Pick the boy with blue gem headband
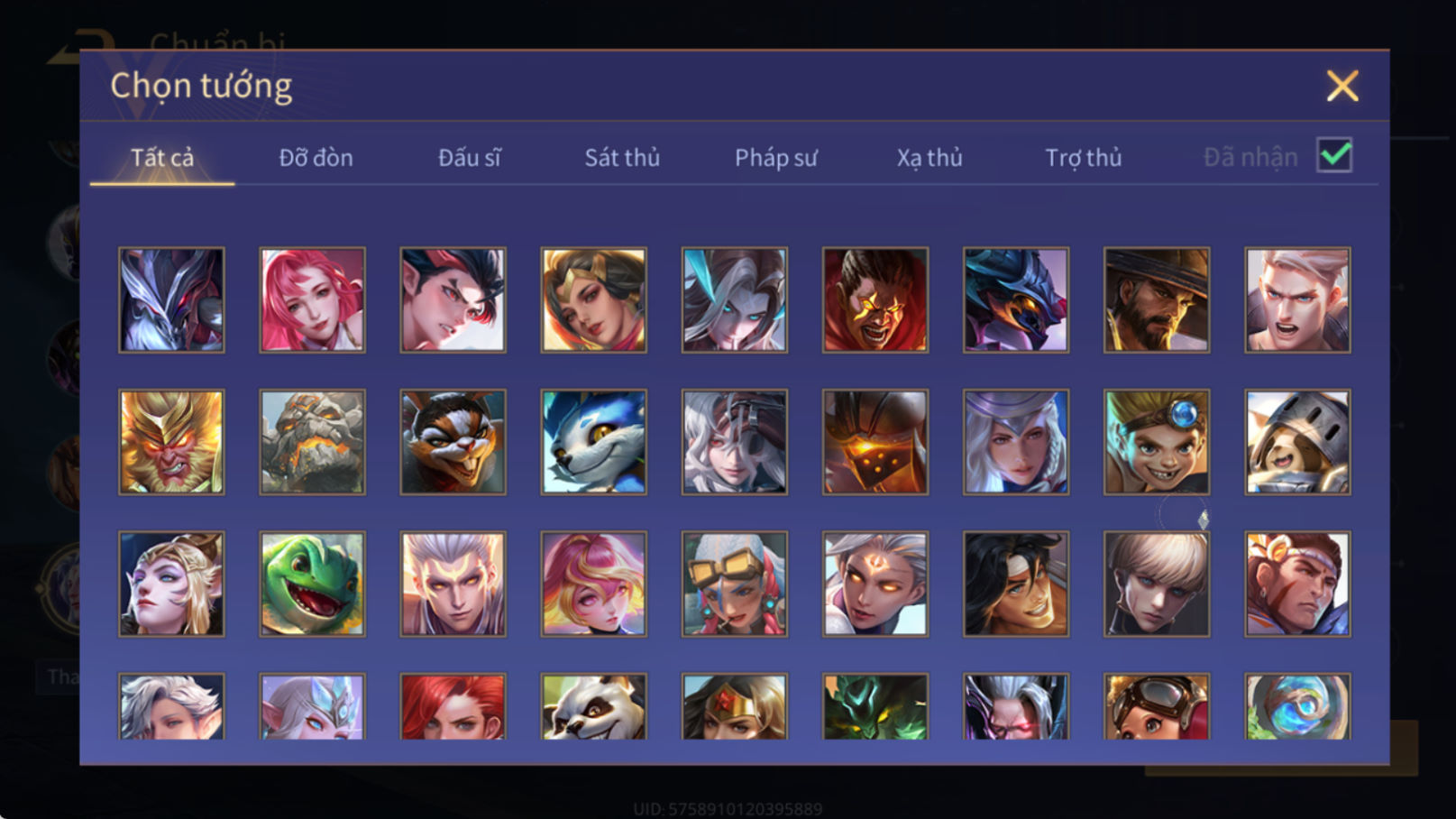 click(1157, 442)
